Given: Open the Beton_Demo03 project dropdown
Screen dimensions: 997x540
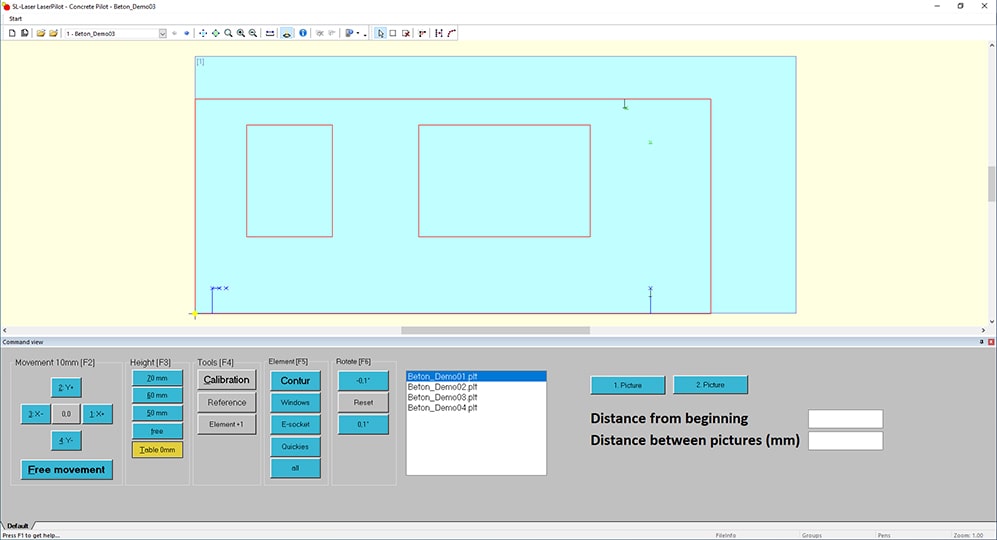Looking at the screenshot, I should (x=163, y=33).
